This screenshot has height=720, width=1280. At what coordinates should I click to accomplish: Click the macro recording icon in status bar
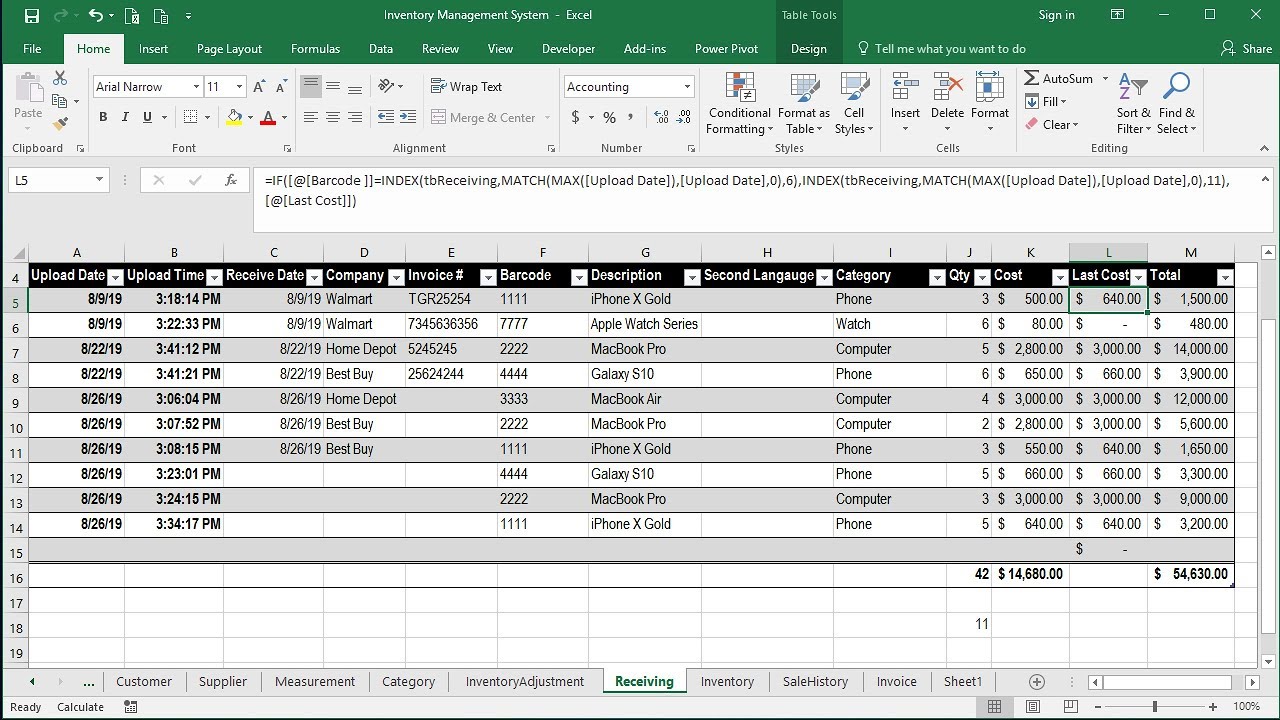[x=131, y=706]
